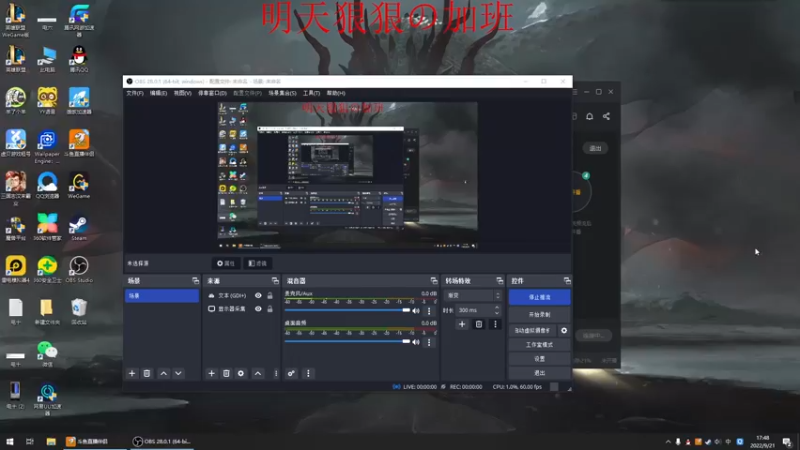Delete the selected source with the trash icon in Sources panel

pos(226,373)
